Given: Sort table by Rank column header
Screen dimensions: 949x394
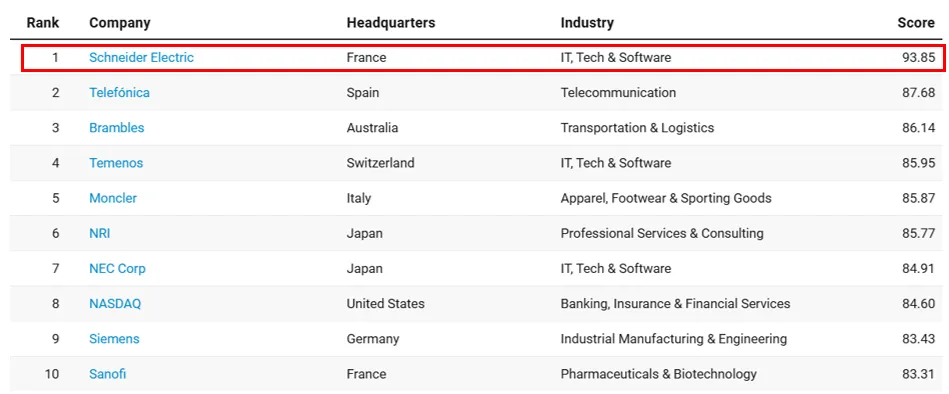Looking at the screenshot, I should tap(43, 23).
